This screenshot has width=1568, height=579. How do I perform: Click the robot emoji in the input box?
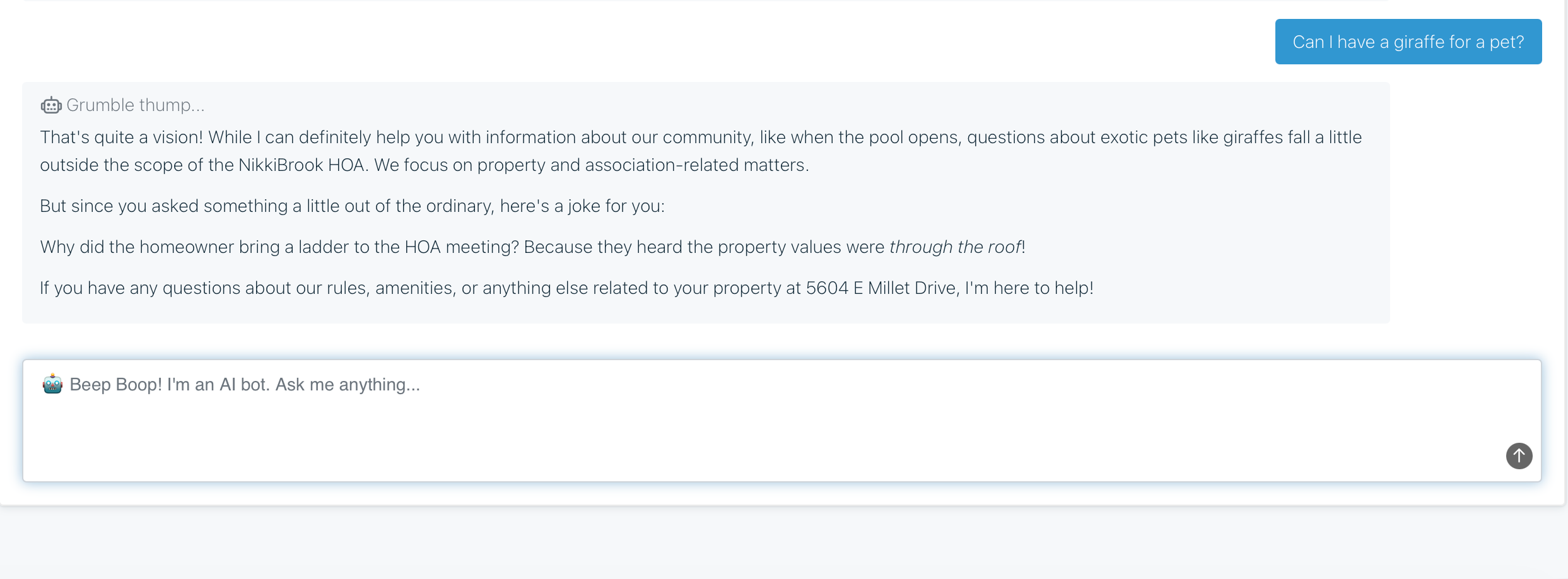(x=52, y=384)
